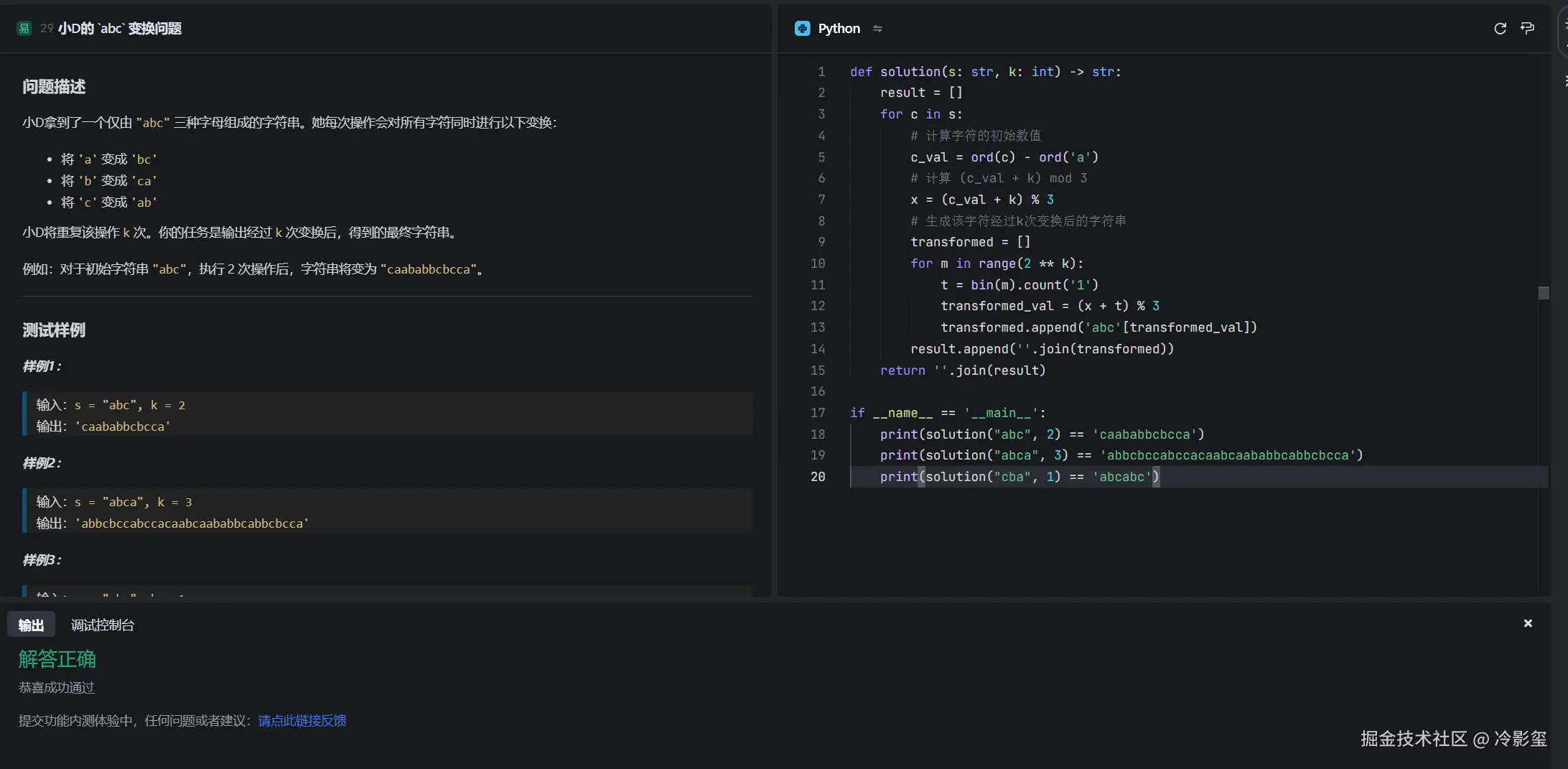The width and height of the screenshot is (1568, 769).
Task: Click the 解答正确 result heading
Action: pyautogui.click(x=57, y=659)
